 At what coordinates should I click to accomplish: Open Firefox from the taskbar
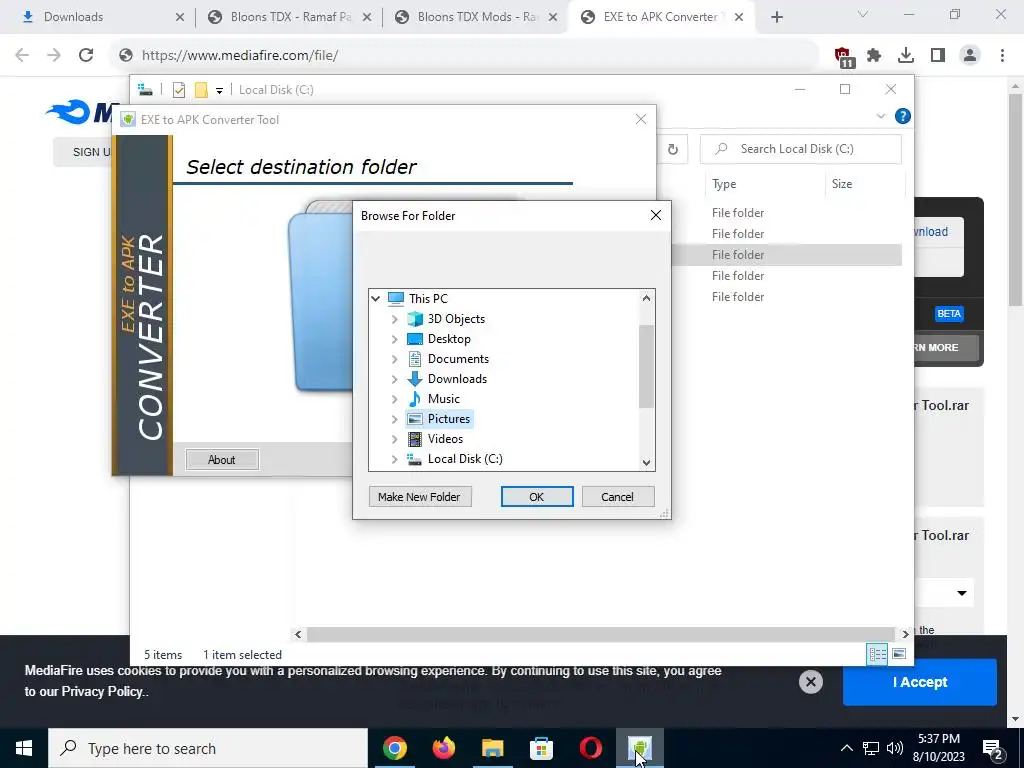point(443,748)
